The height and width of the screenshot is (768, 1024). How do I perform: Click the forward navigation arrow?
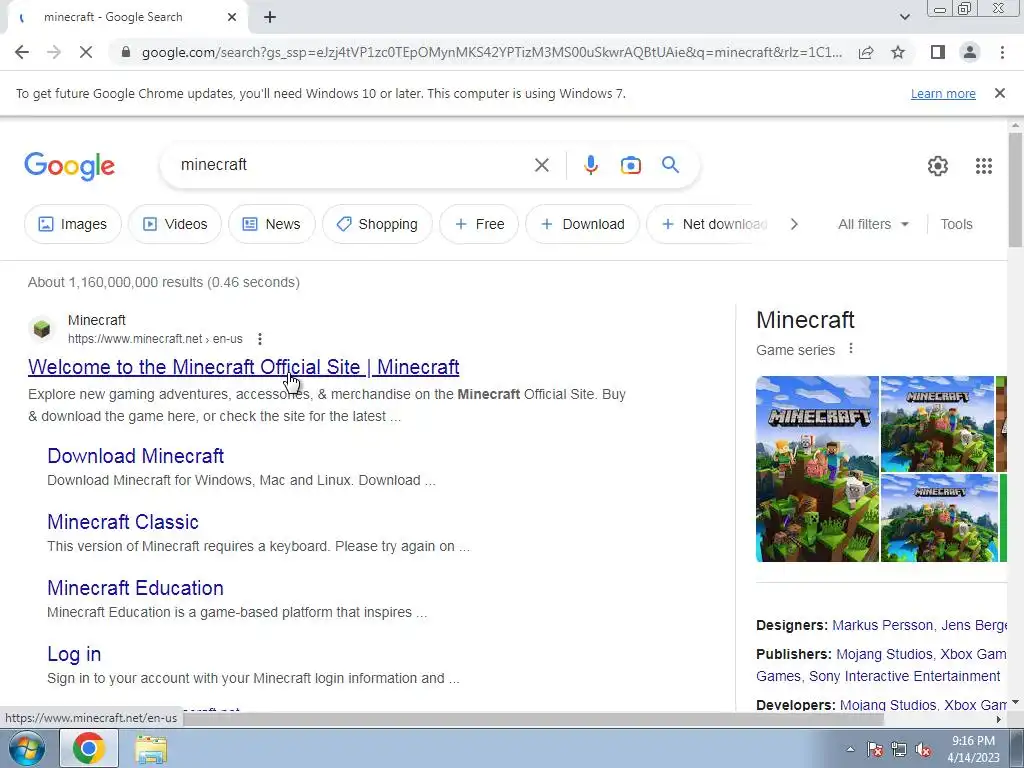point(54,52)
